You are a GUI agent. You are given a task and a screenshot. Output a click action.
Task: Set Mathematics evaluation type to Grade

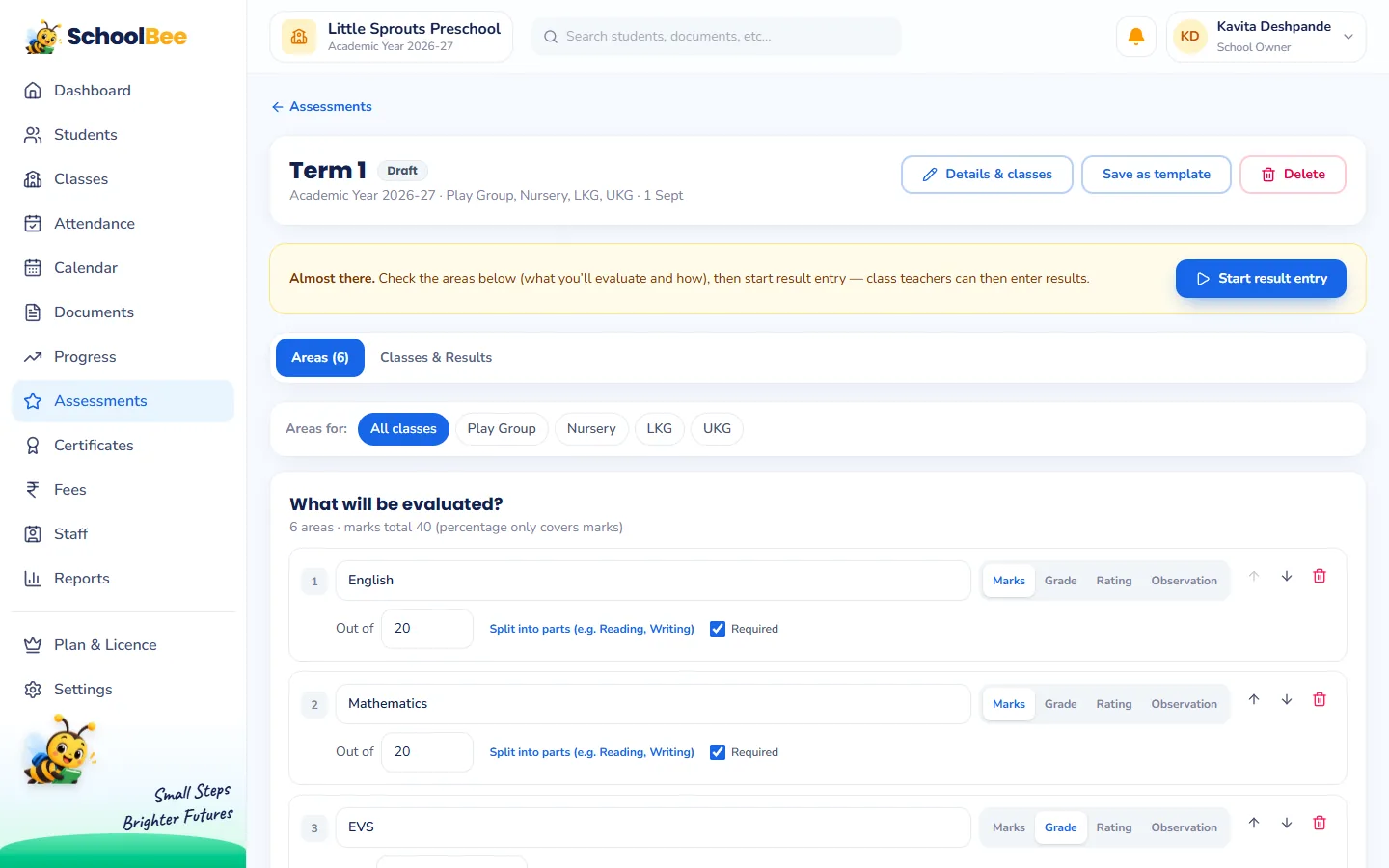[1061, 704]
